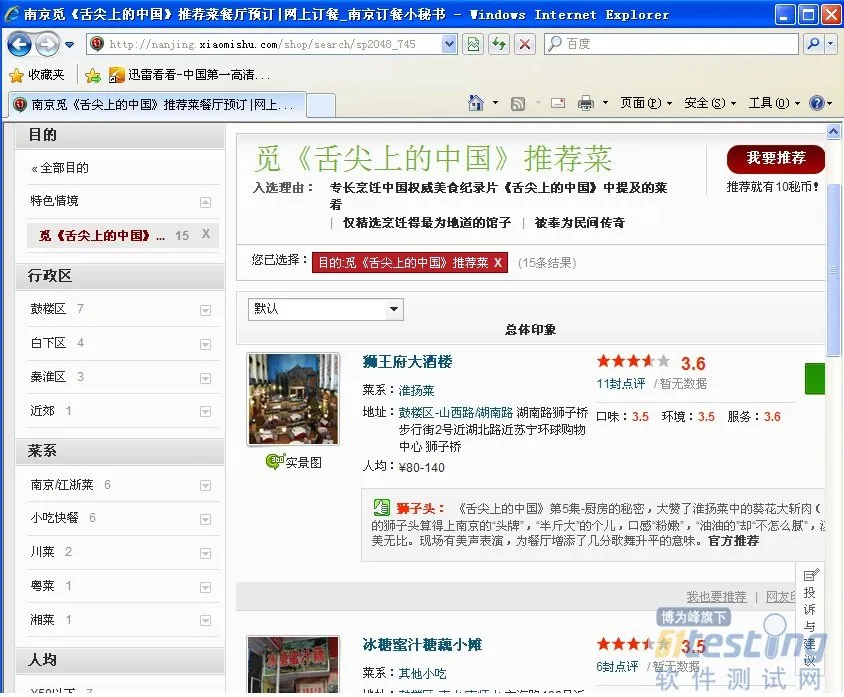
Task: Click the page's vertical scrollbar thumb
Action: 833,269
